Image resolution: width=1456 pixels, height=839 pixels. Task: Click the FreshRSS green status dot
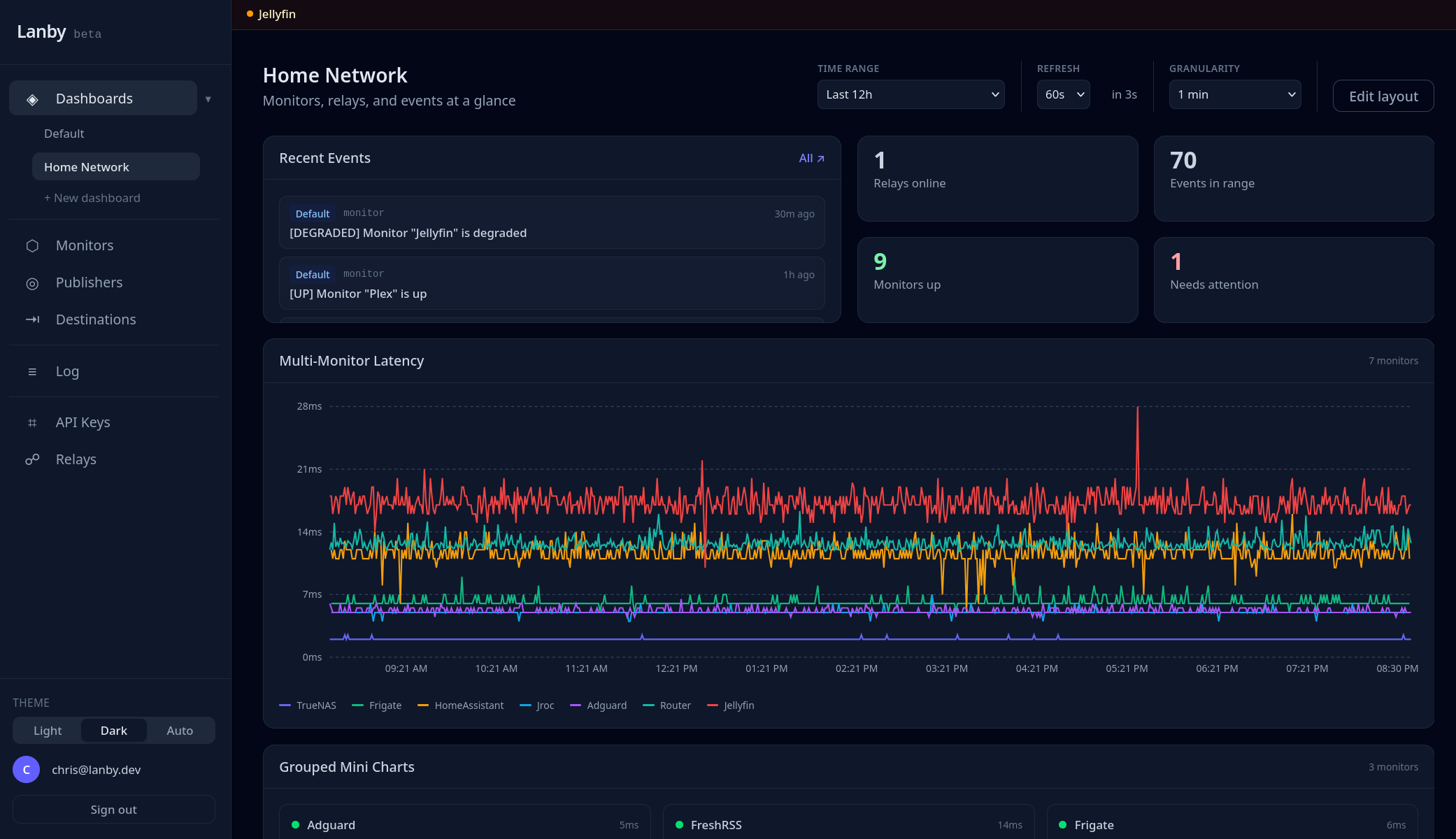[679, 825]
